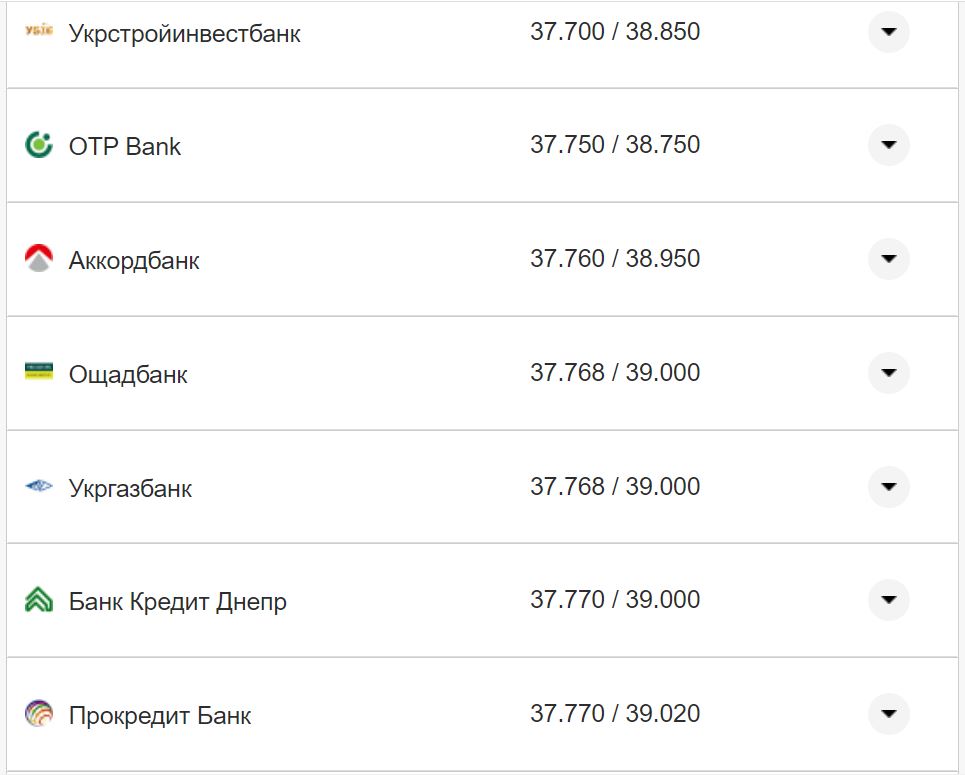This screenshot has width=965, height=775.
Task: Open the Аккордбанк dropdown arrow
Action: (x=888, y=258)
